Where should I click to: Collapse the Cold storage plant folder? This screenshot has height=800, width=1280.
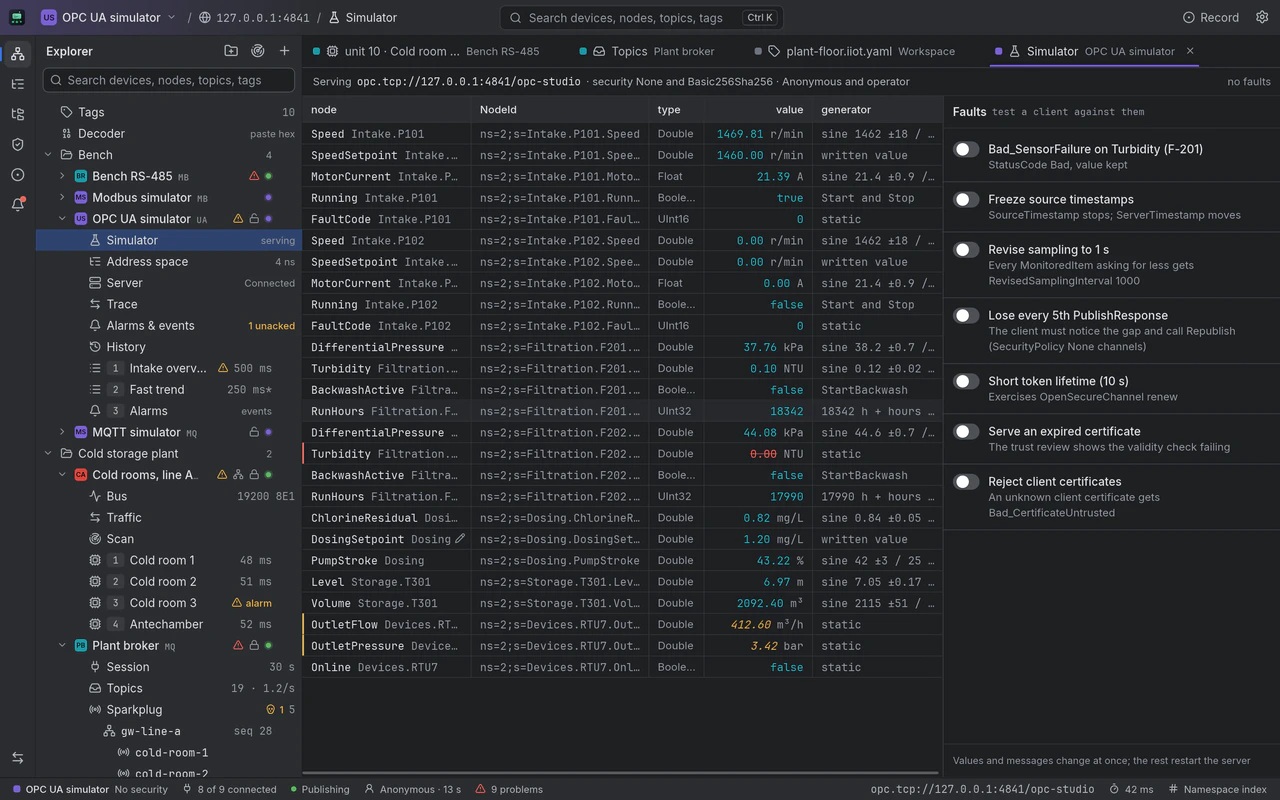pos(48,454)
